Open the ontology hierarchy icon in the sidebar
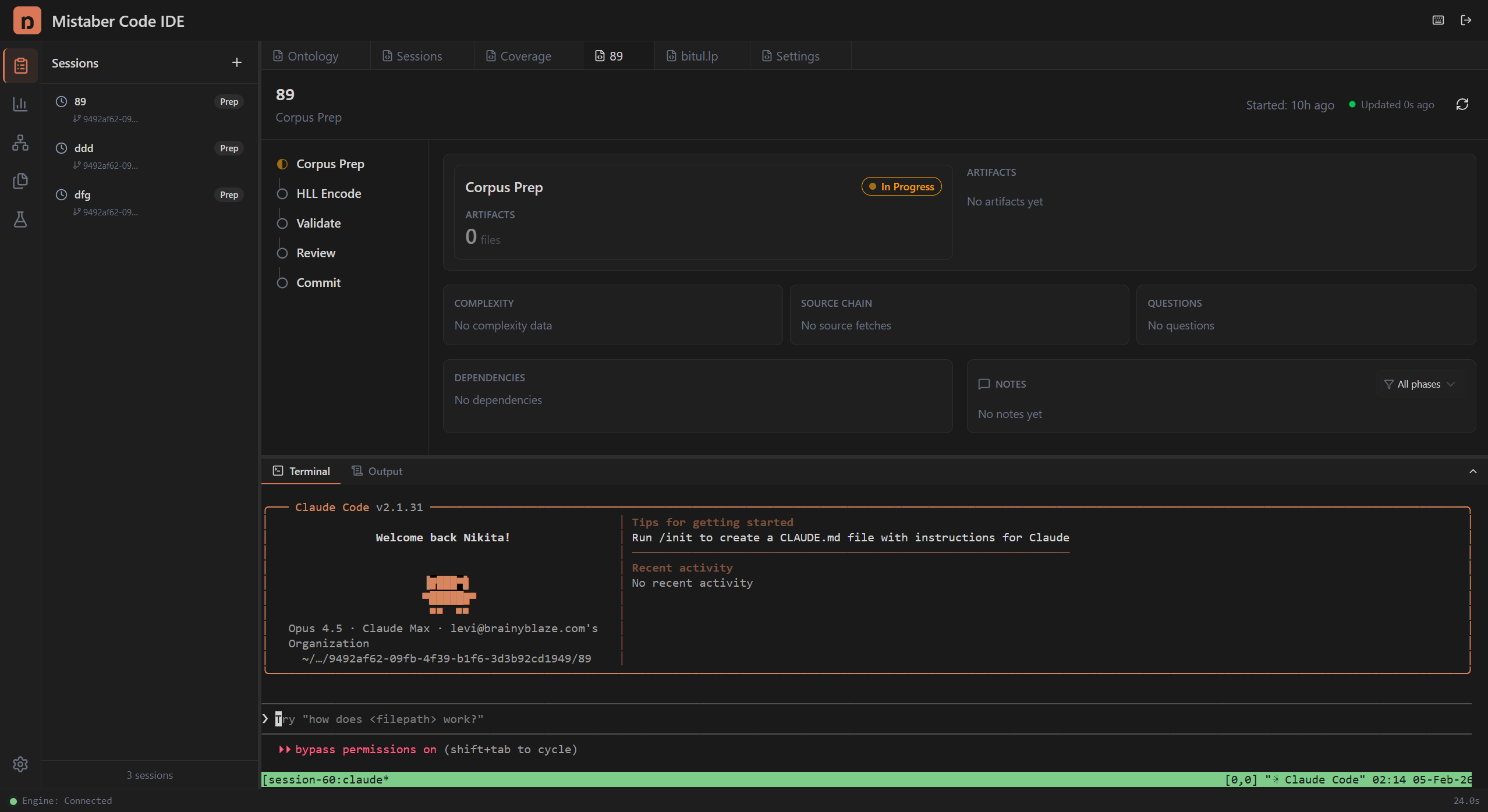This screenshot has width=1488, height=812. (x=20, y=143)
